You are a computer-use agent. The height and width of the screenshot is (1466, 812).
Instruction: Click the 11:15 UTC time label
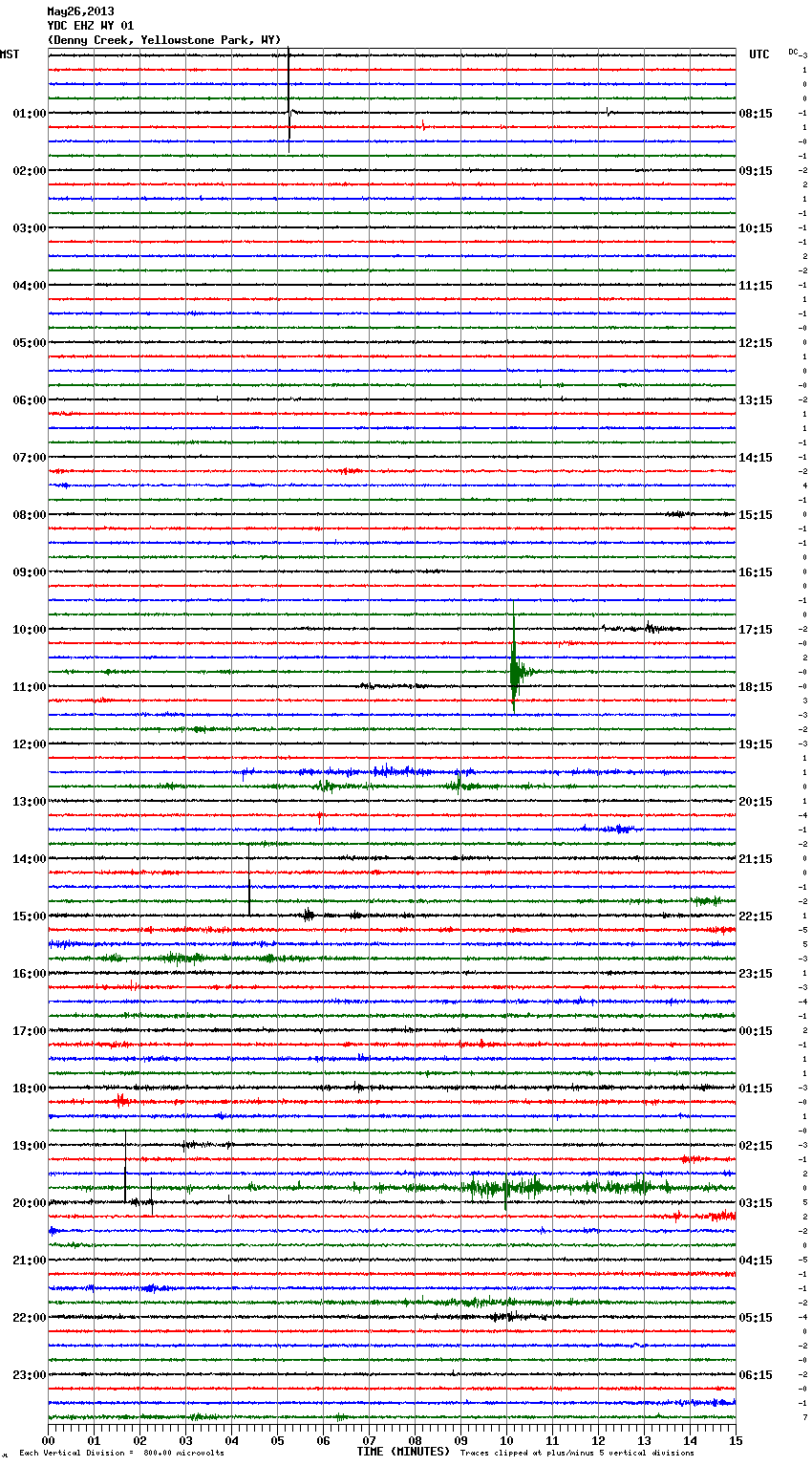point(756,286)
